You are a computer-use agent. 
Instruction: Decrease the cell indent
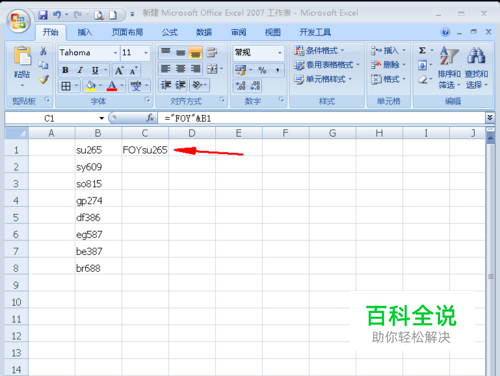(166, 85)
